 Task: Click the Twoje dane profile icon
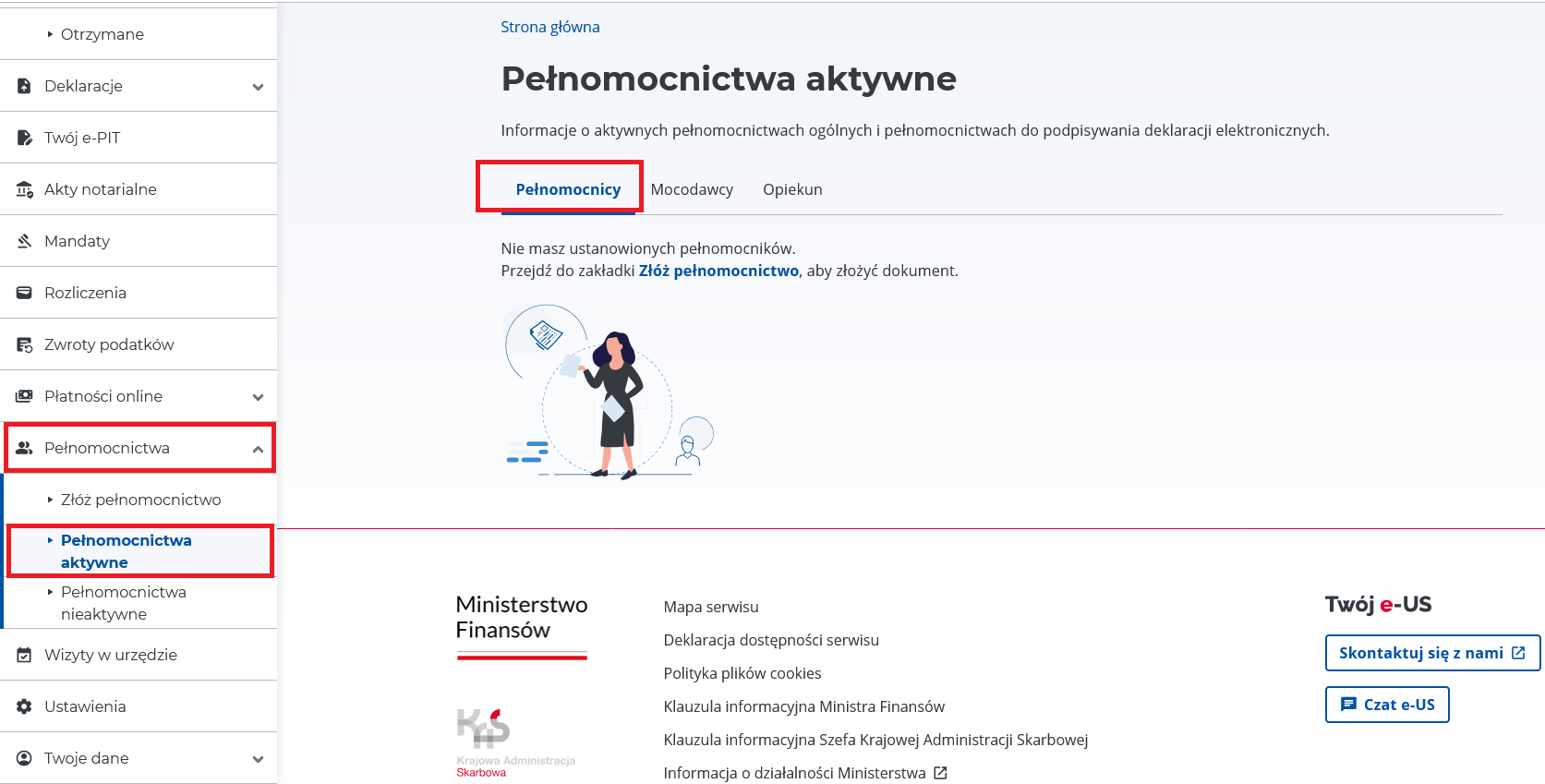(x=25, y=758)
